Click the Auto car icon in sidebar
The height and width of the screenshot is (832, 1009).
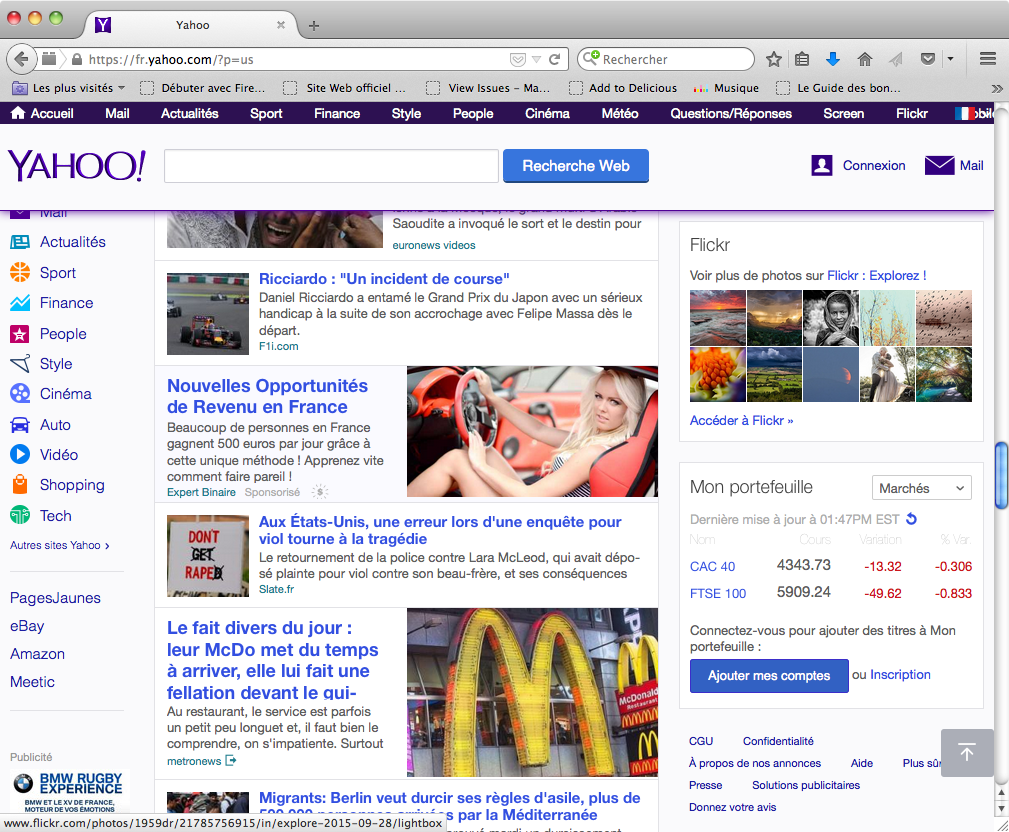pos(20,425)
